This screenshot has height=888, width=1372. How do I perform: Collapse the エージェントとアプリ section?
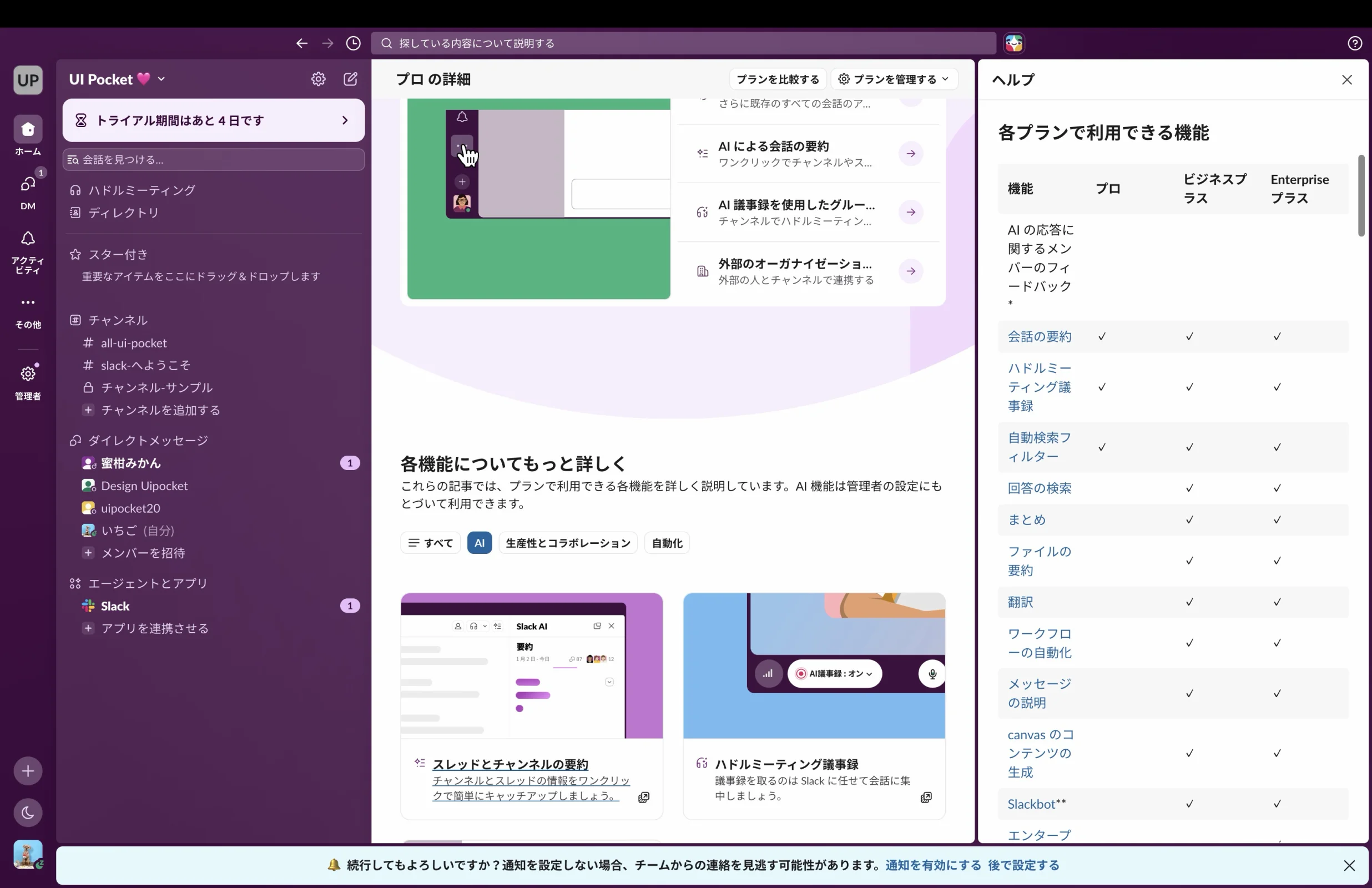coord(148,583)
